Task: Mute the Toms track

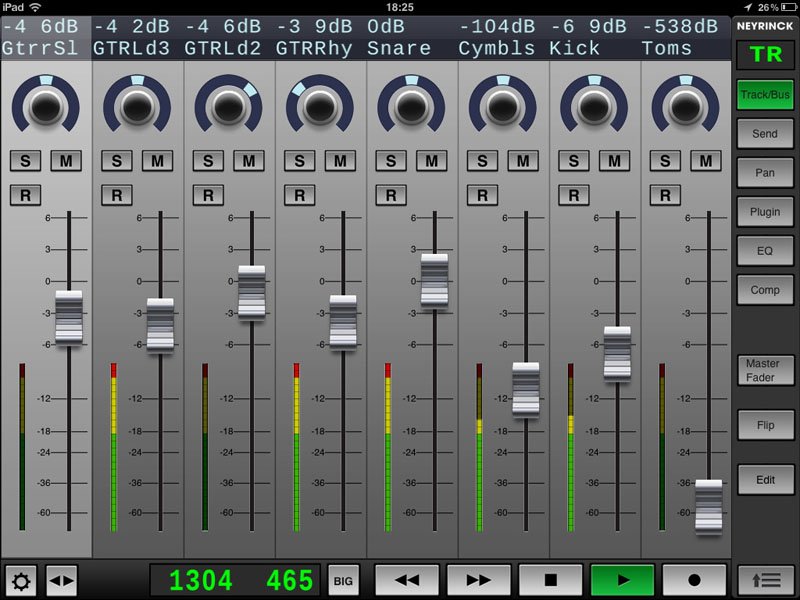Action: pos(706,161)
